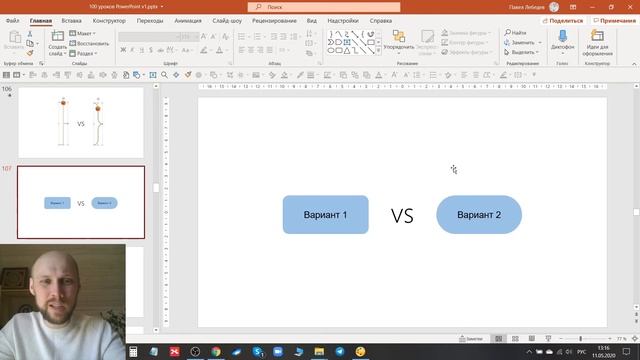Click the zoom out minus button
Viewport: 640px width, 360px height.
[561, 339]
